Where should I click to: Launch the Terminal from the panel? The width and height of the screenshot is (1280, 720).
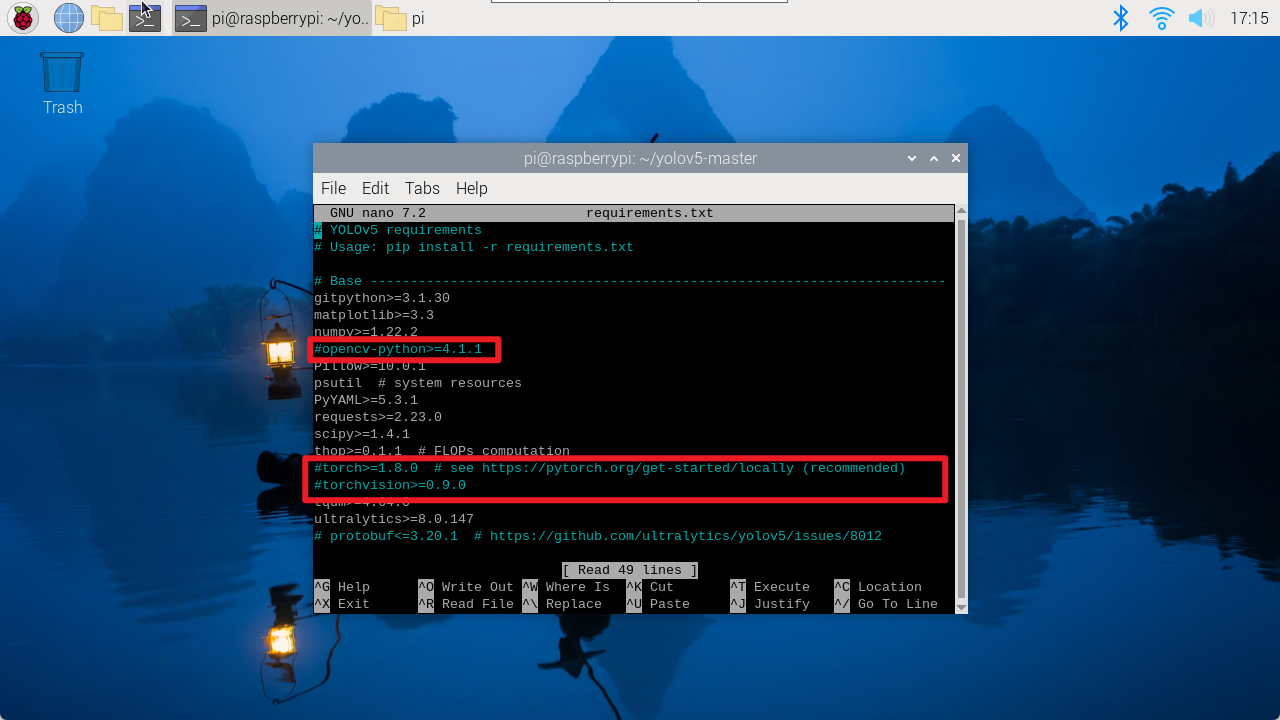click(145, 18)
